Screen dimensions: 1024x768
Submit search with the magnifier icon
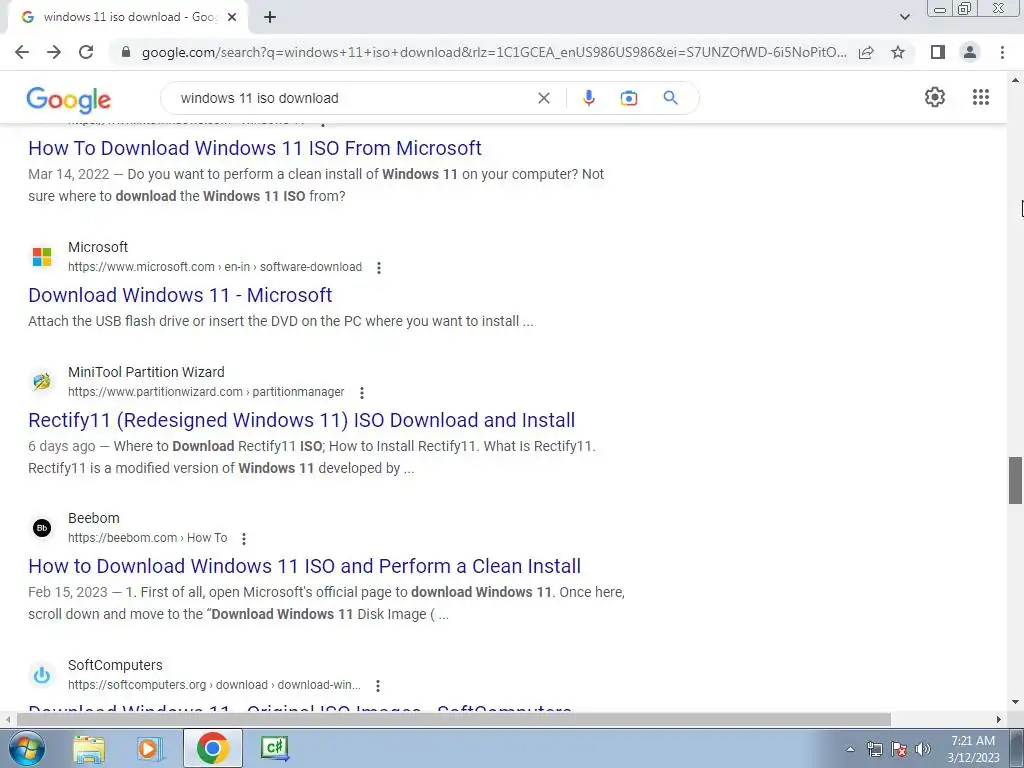(670, 98)
